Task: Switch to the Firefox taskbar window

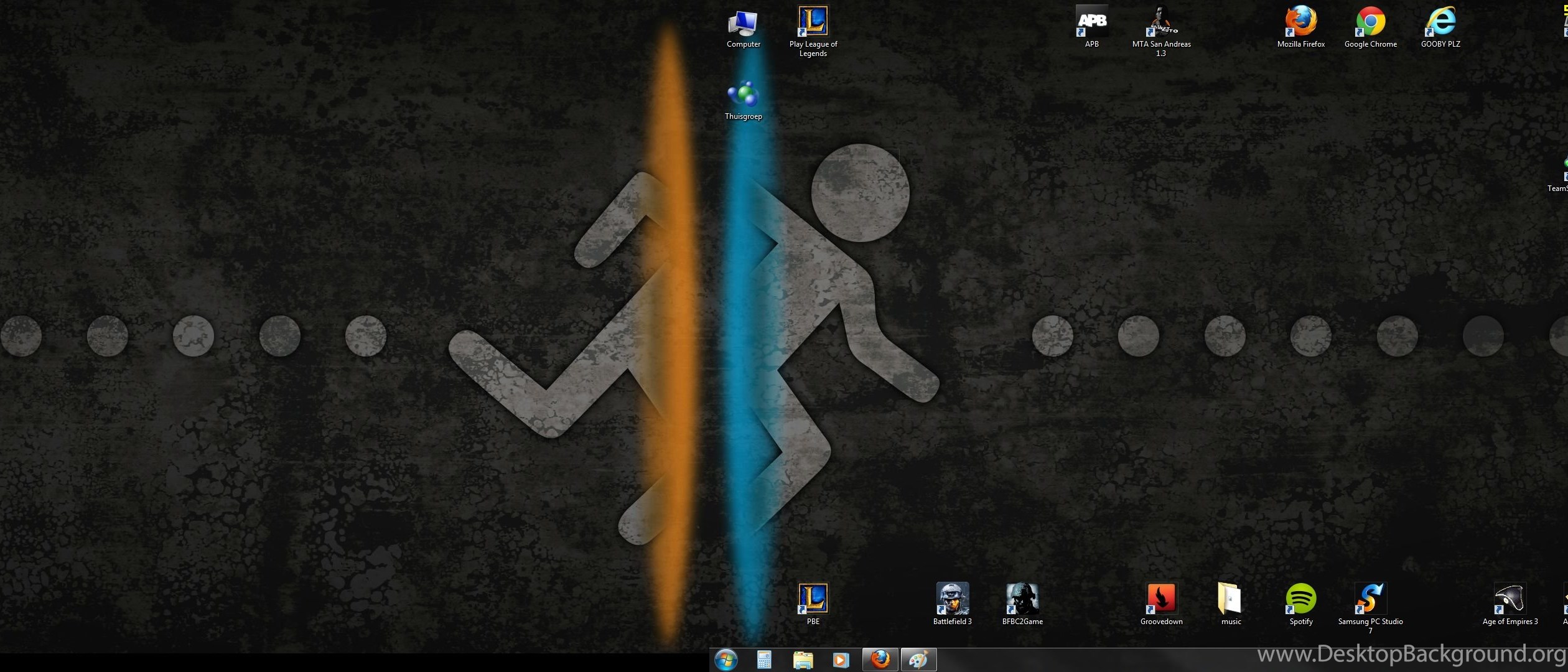Action: pos(880,660)
